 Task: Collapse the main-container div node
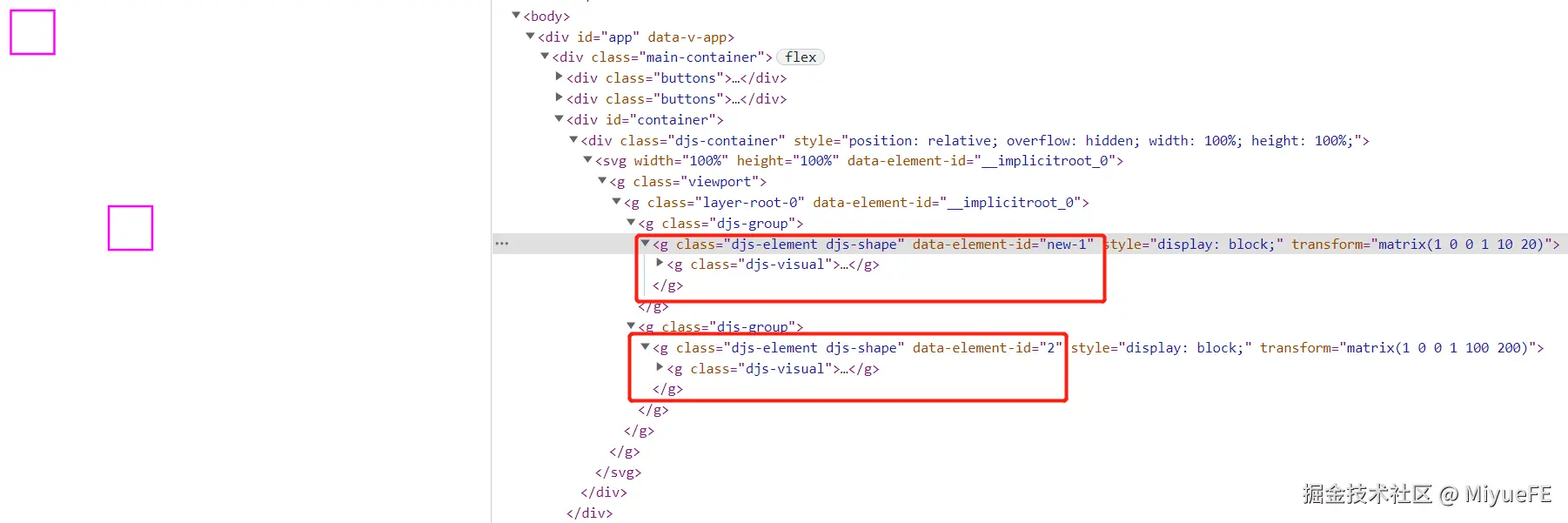coord(545,57)
